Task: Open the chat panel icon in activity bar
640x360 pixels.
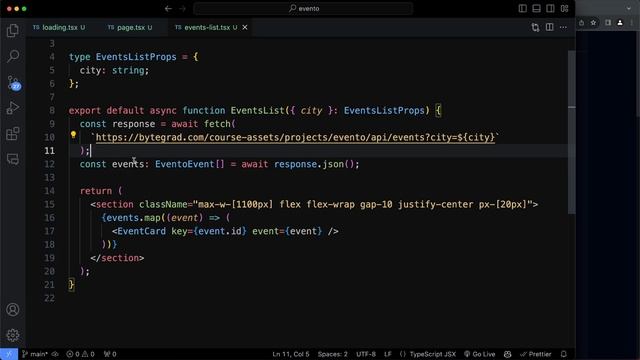Action: tap(13, 160)
